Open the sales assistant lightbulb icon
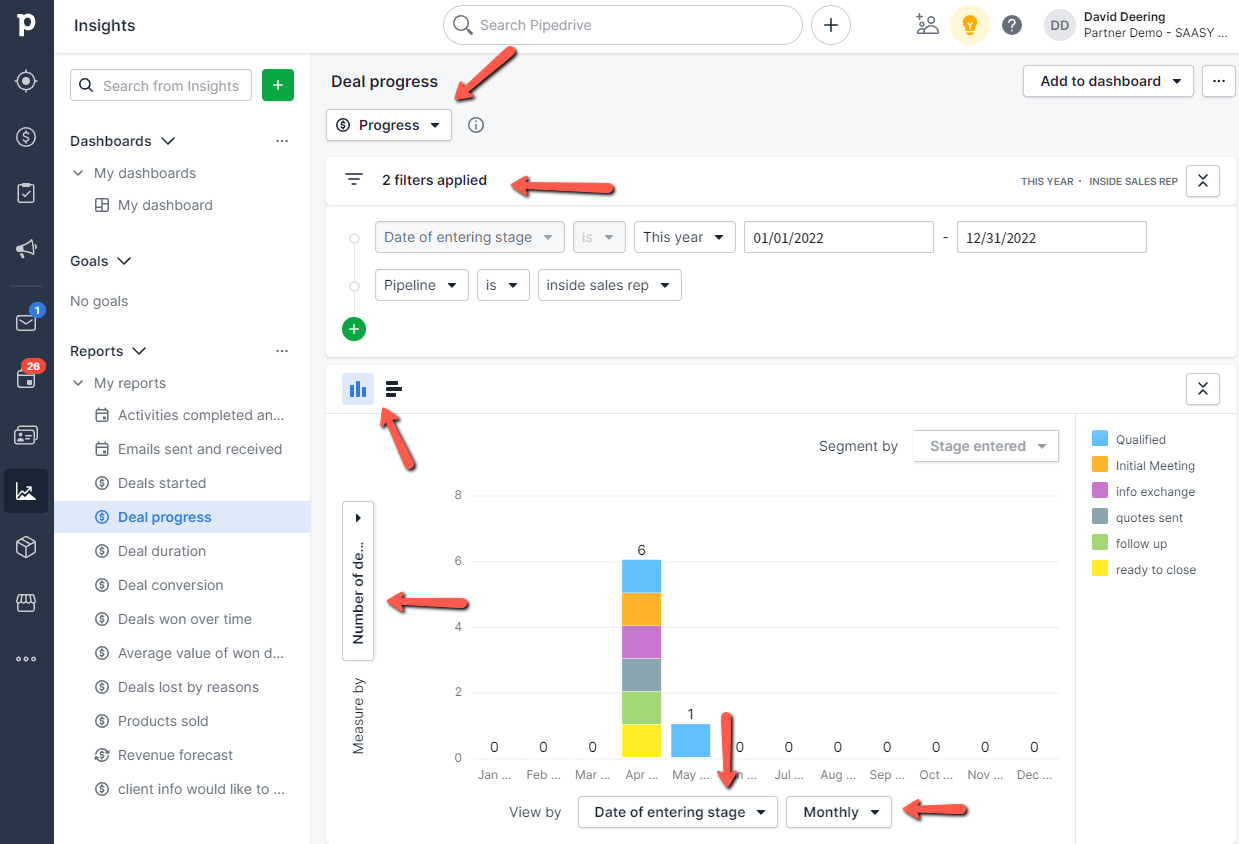Viewport: 1239px width, 844px height. point(969,25)
